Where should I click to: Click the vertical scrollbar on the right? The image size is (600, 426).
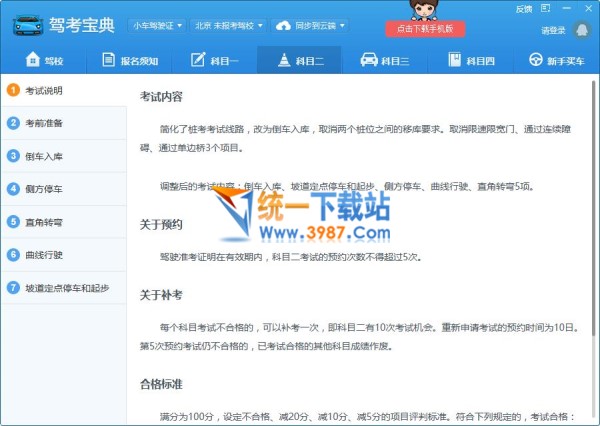pyautogui.click(x=594, y=207)
